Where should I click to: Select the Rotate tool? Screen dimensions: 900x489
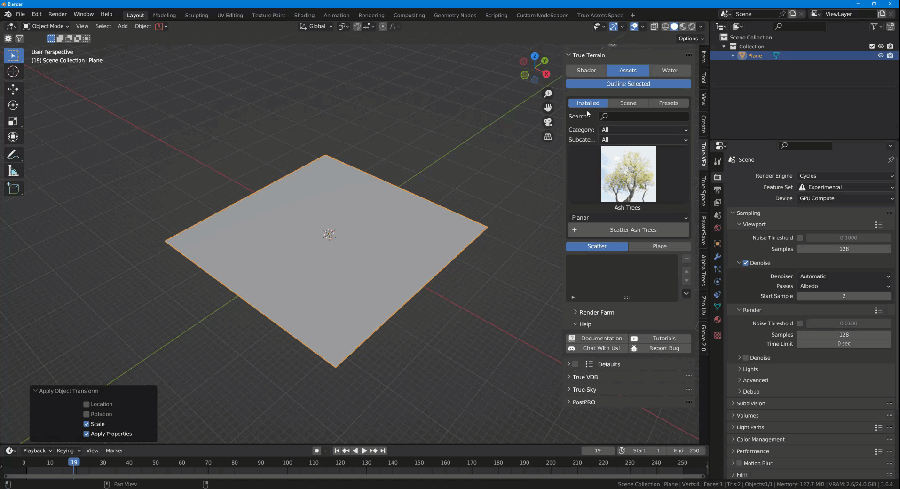click(x=13, y=105)
